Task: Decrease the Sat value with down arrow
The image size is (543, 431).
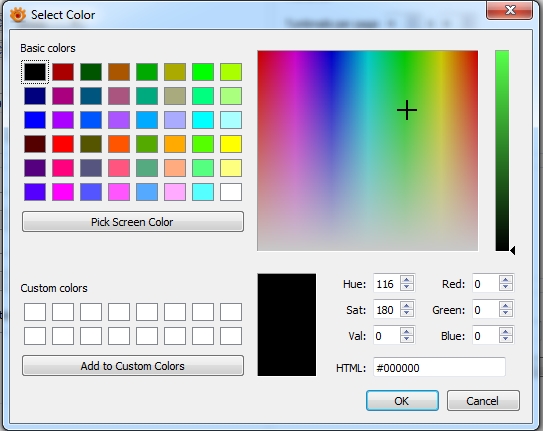Action: point(407,313)
